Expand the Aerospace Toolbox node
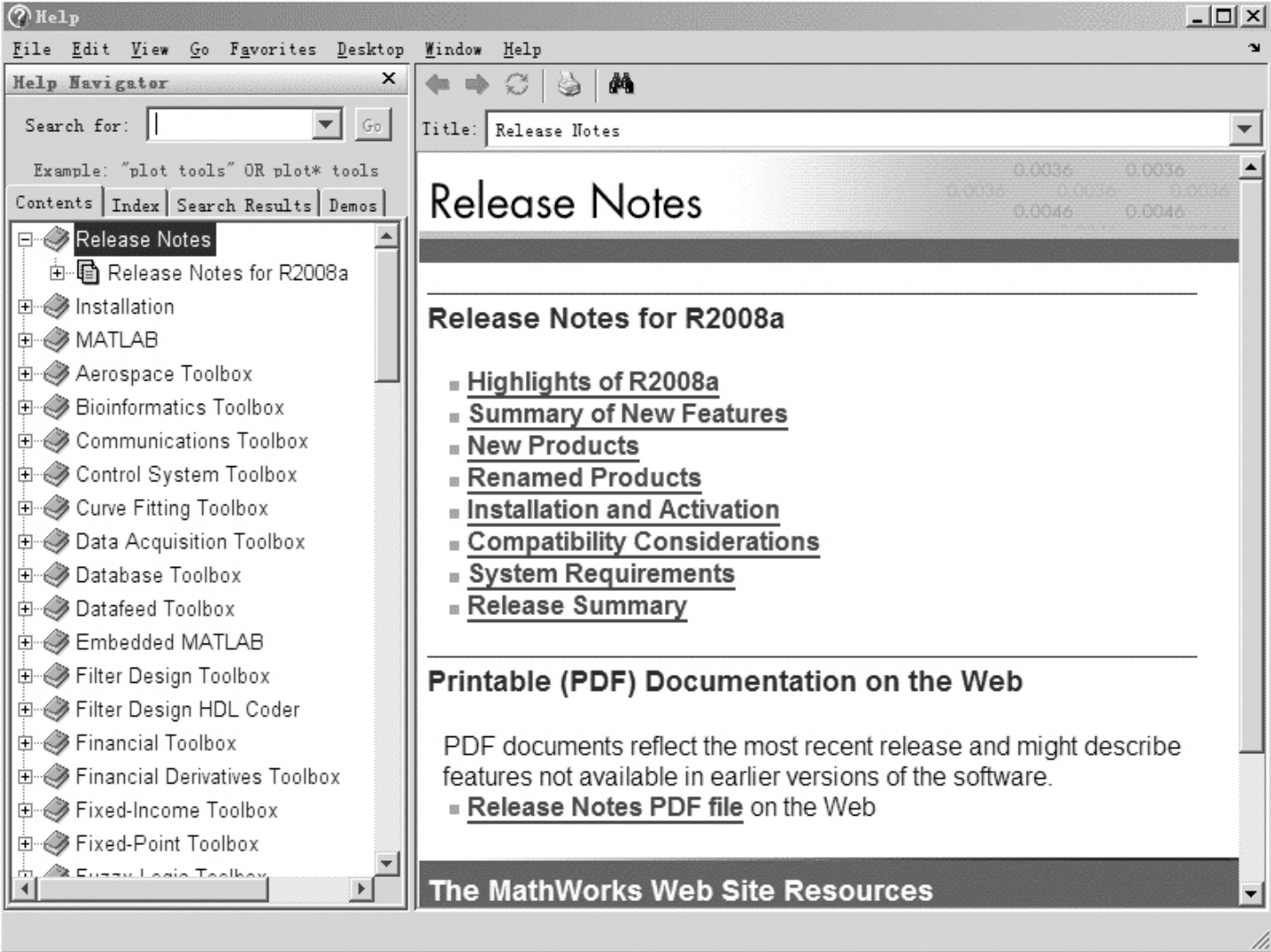This screenshot has width=1271, height=952. pos(25,373)
